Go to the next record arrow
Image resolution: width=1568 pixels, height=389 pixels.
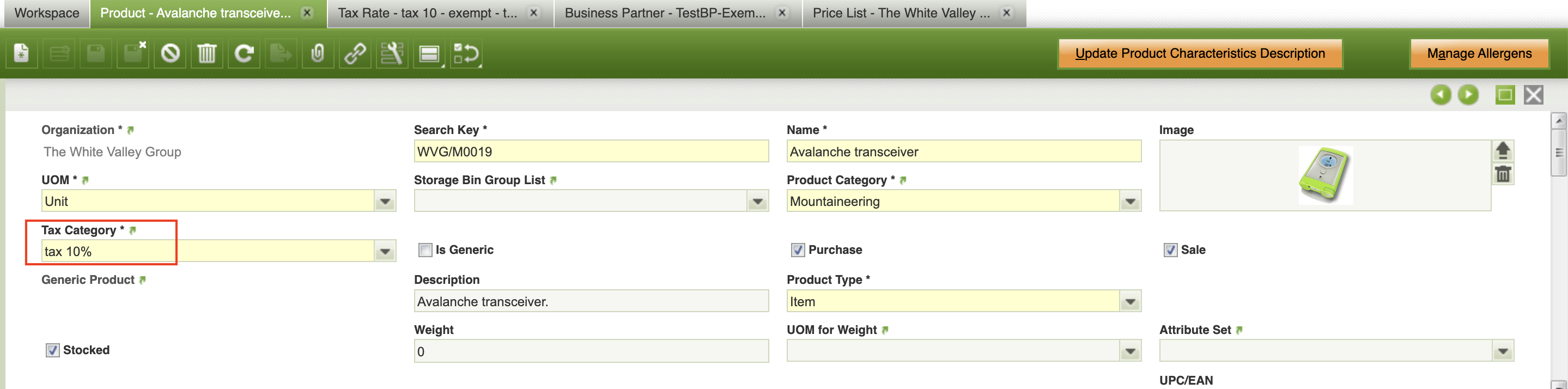point(1468,95)
